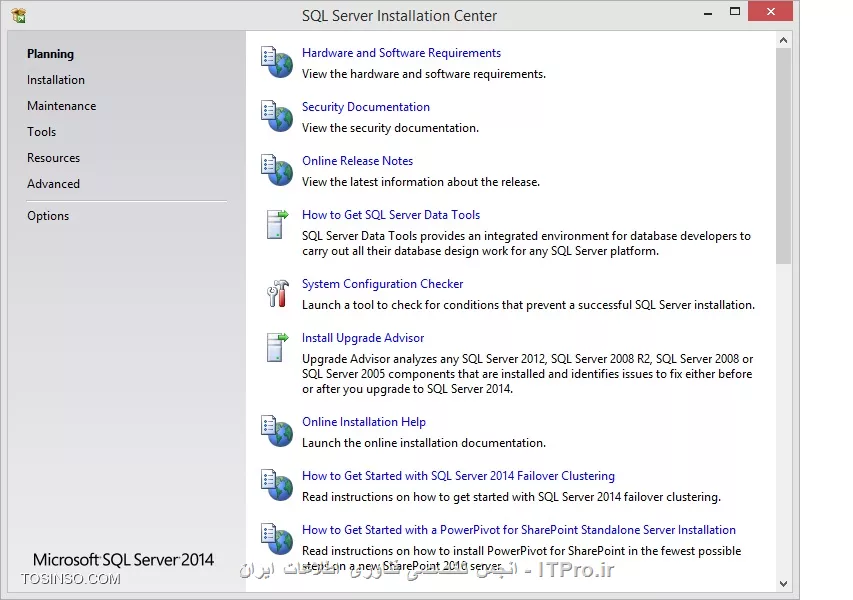853x600 pixels.
Task: Open the Hardware and Software Requirements link
Action: tap(401, 53)
